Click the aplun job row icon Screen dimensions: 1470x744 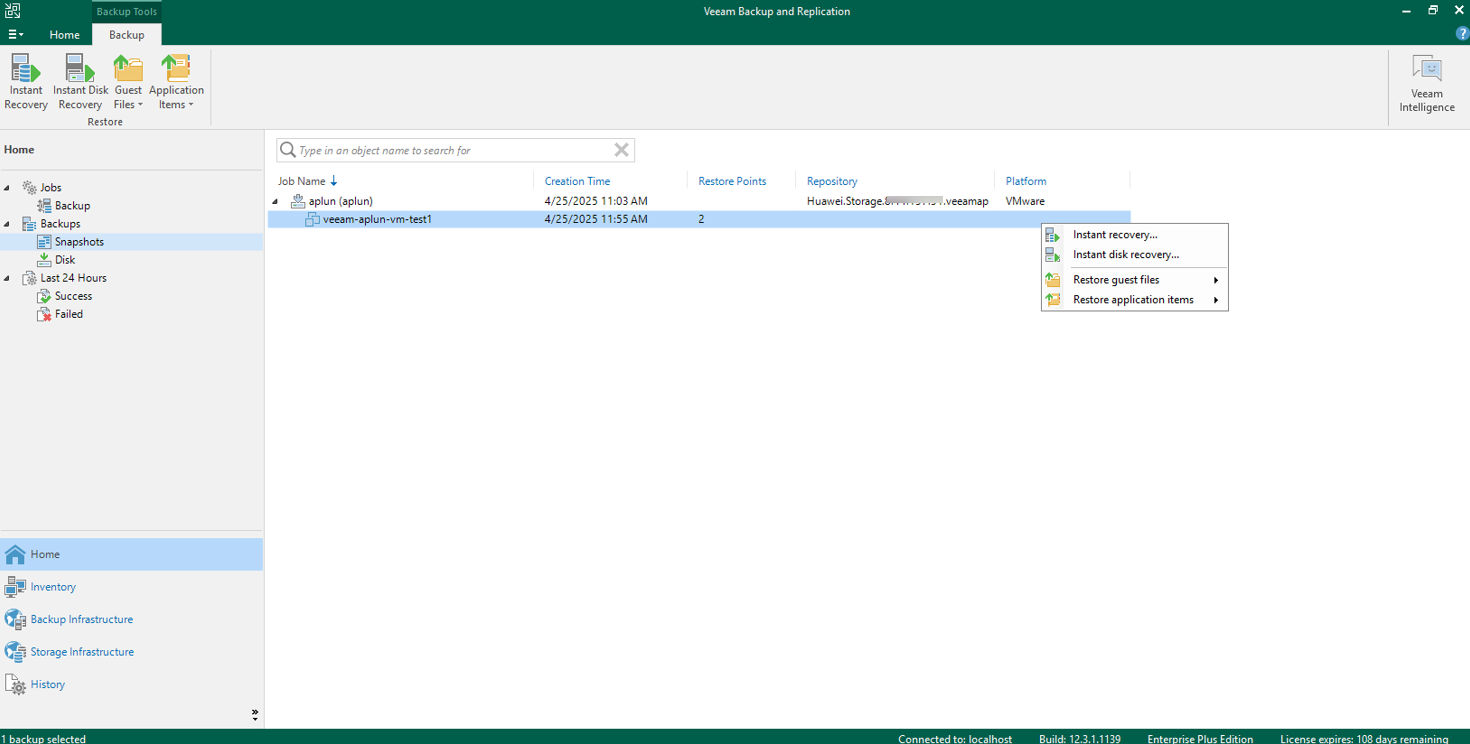coord(298,201)
